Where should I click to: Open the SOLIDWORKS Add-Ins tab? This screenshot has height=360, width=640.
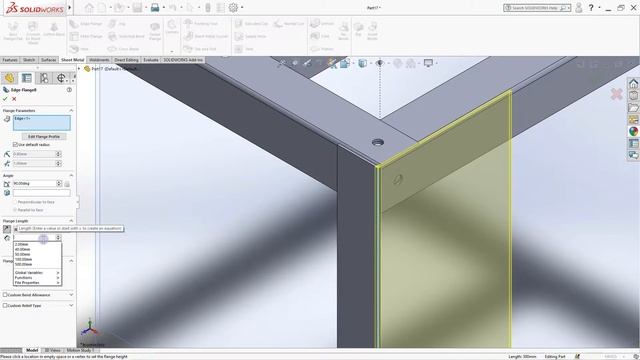[183, 60]
